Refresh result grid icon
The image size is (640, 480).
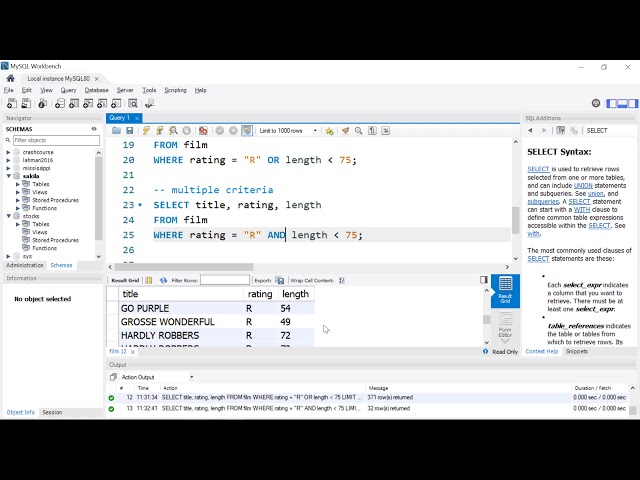click(163, 280)
